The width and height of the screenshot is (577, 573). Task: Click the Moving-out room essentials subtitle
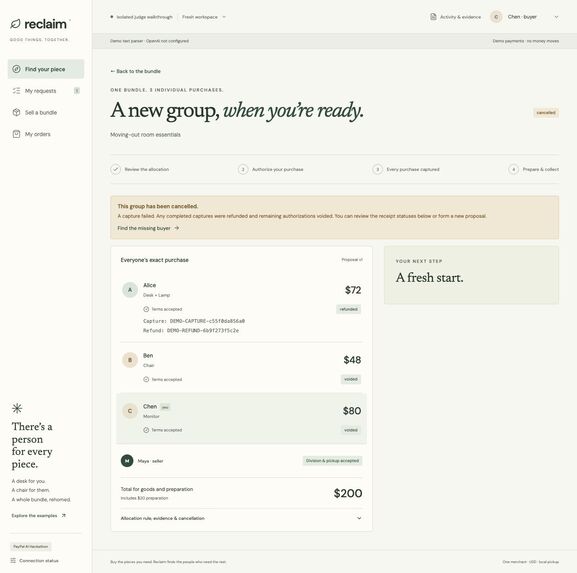(145, 135)
